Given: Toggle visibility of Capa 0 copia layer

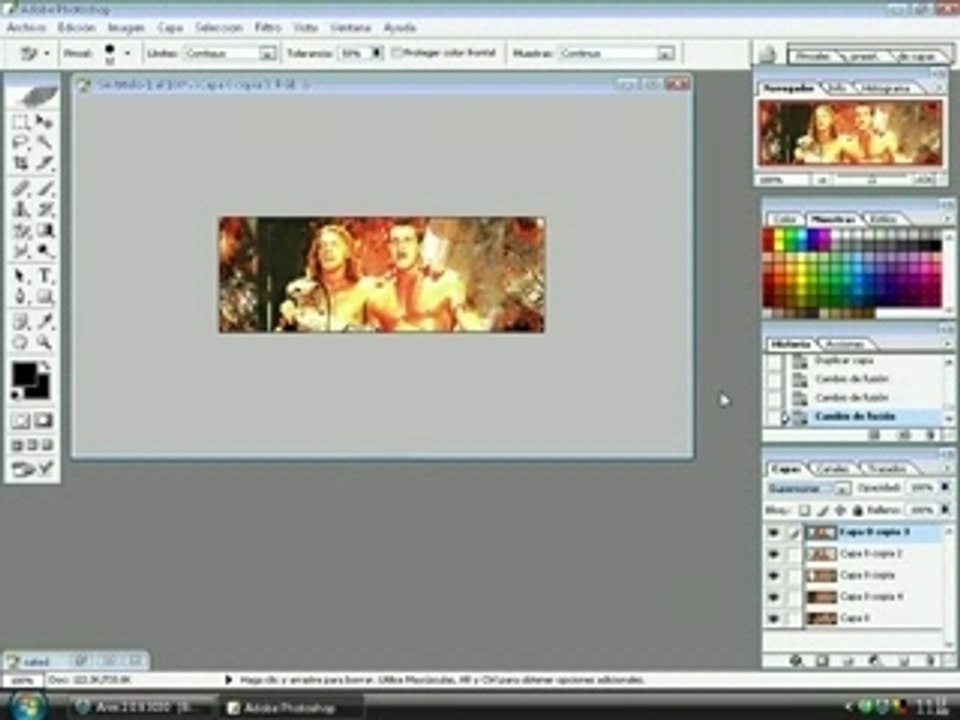Looking at the screenshot, I should coord(773,576).
